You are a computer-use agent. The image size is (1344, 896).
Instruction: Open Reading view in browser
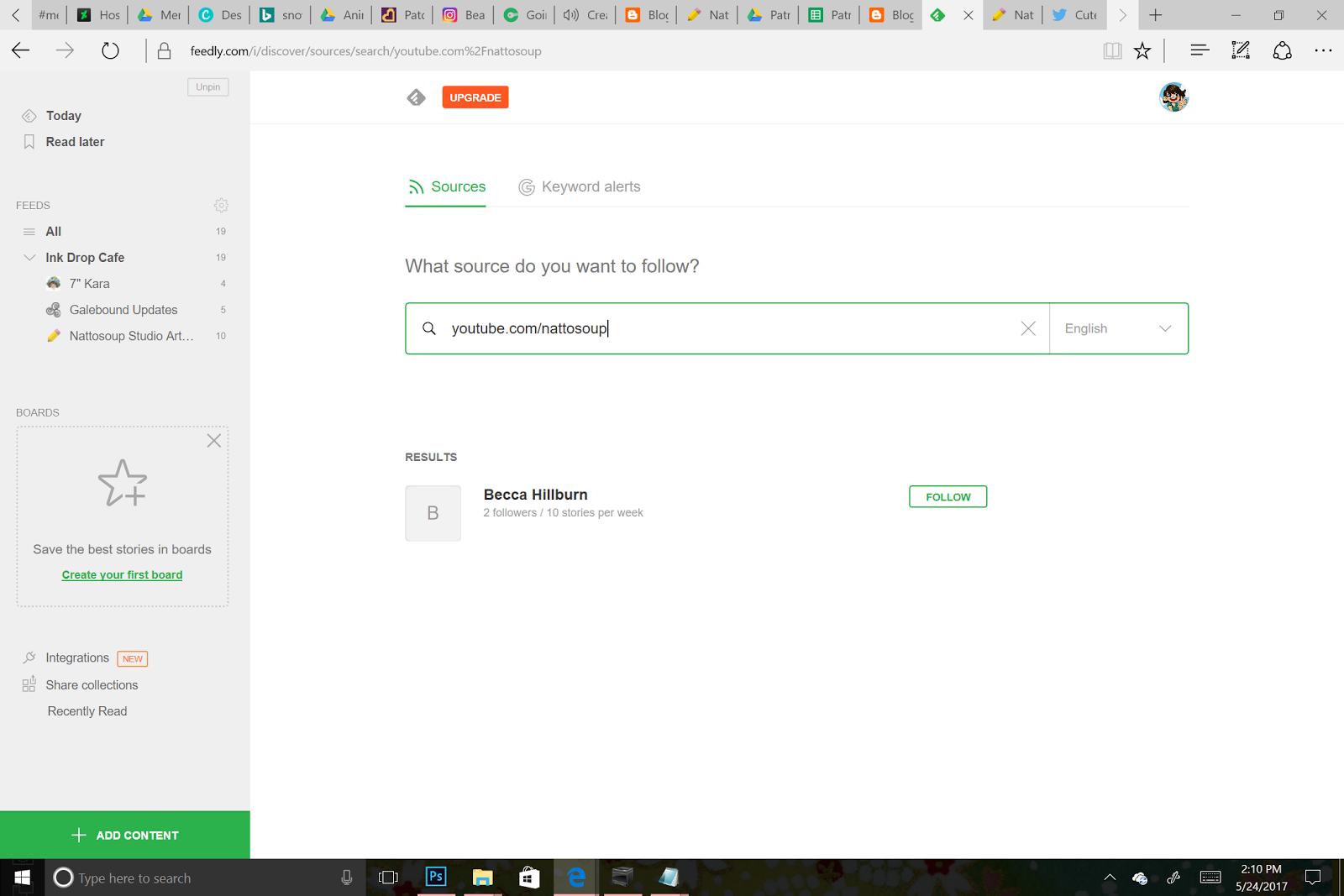click(x=1112, y=50)
